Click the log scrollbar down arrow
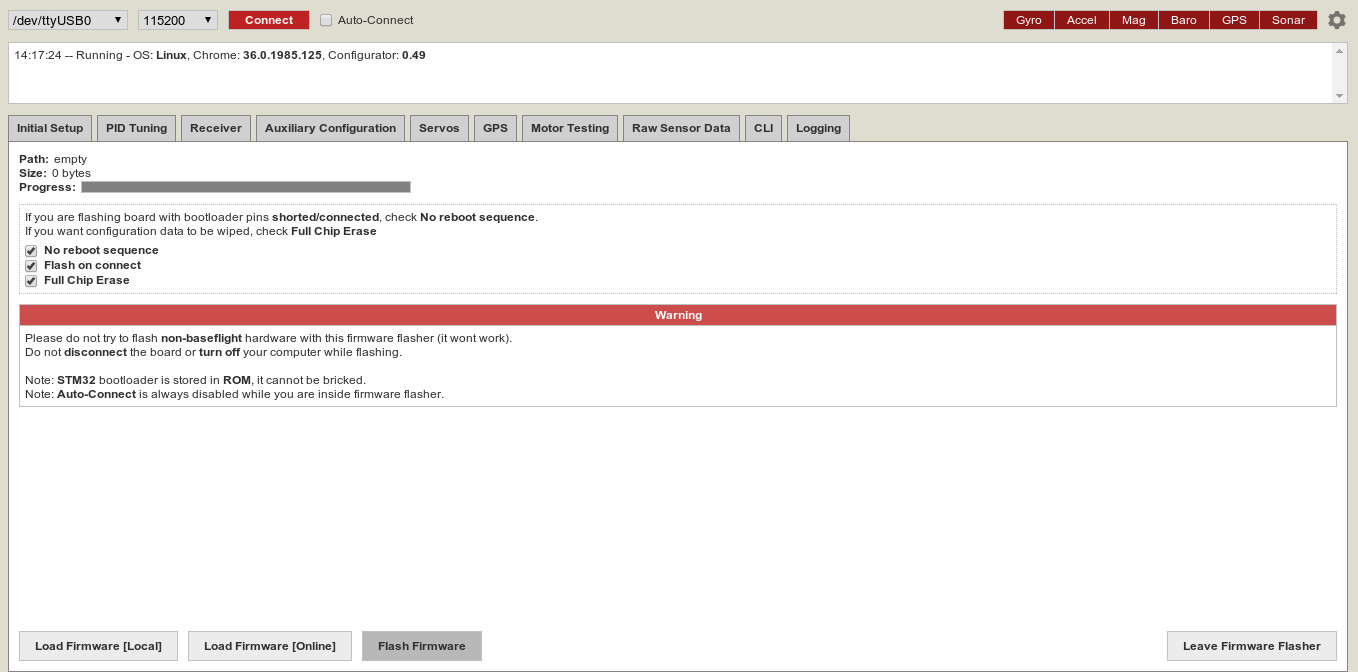This screenshot has height=672, width=1358. pyautogui.click(x=1340, y=96)
